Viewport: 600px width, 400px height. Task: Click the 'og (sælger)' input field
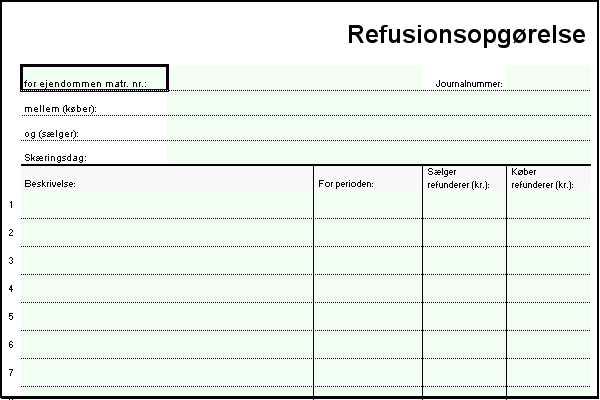378,130
